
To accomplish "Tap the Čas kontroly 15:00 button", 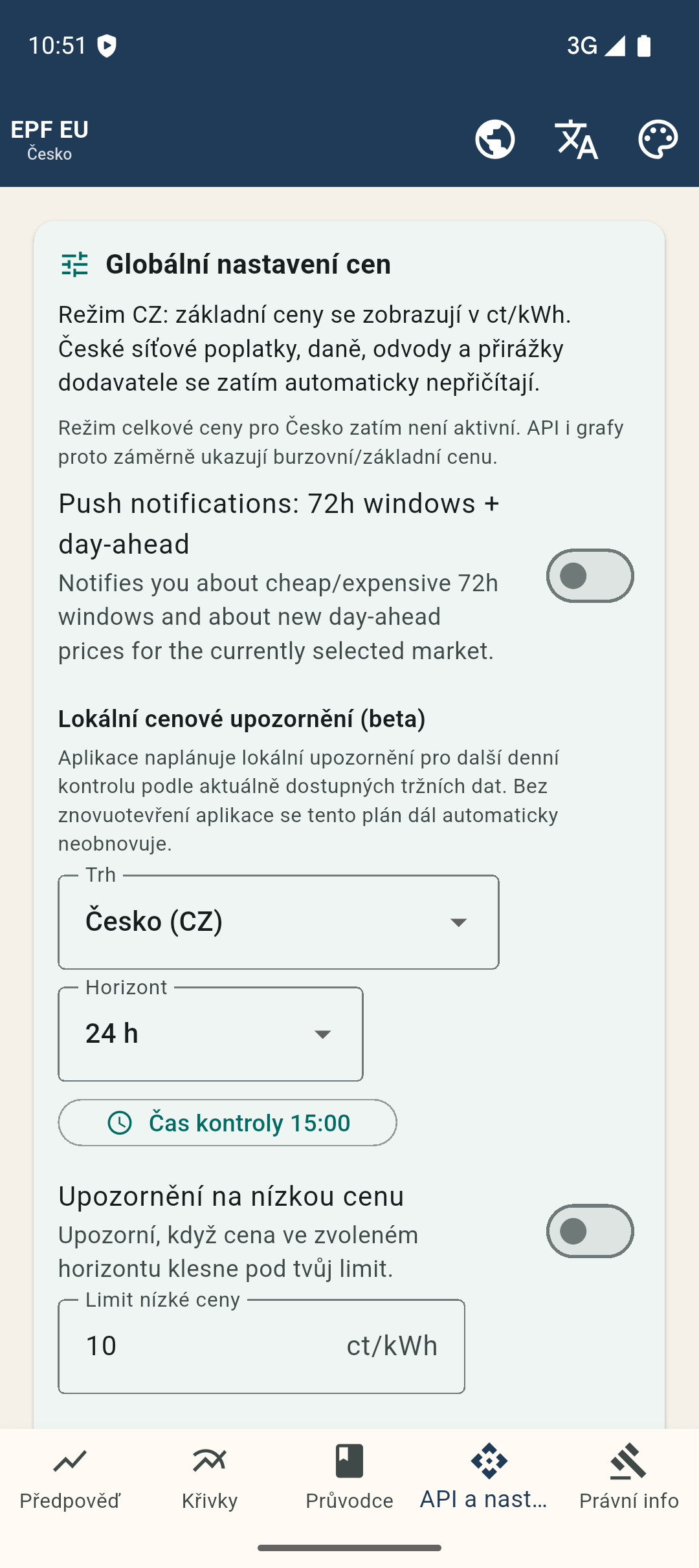I will point(227,1123).
